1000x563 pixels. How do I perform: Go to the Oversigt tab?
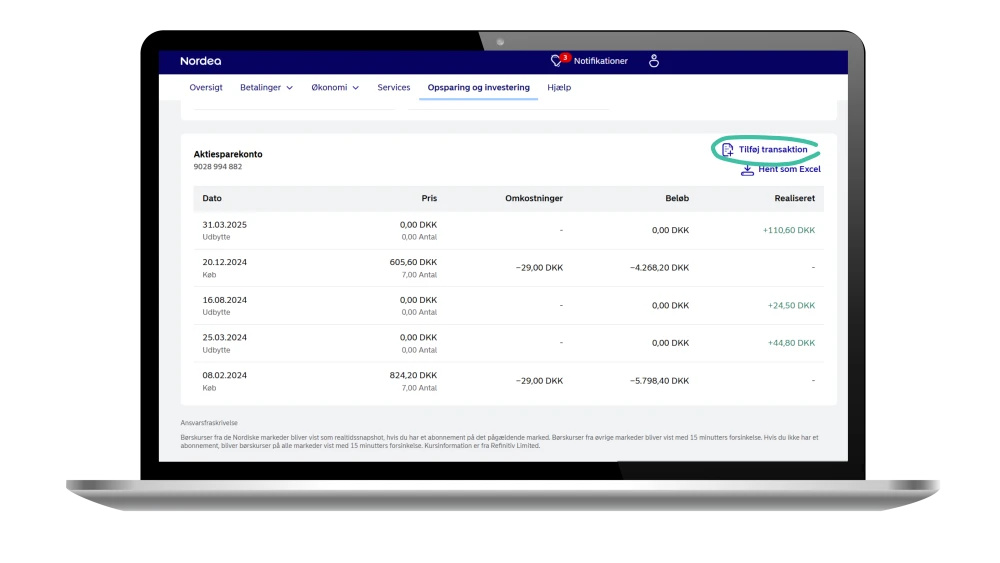click(x=206, y=88)
